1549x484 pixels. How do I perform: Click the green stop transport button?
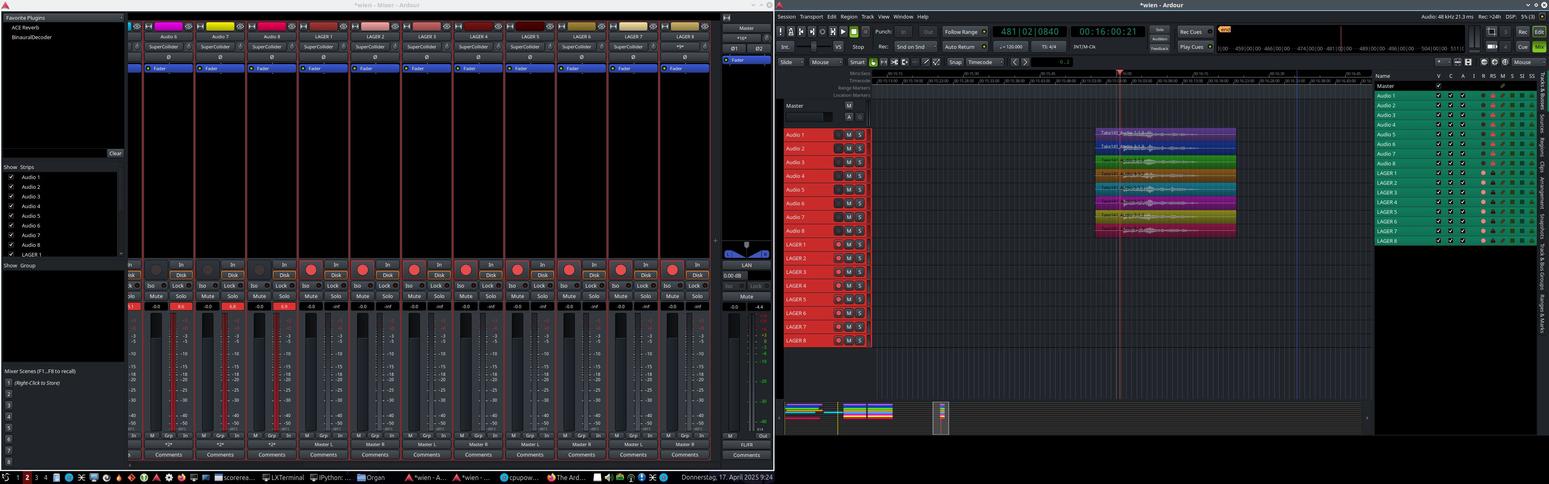point(854,32)
